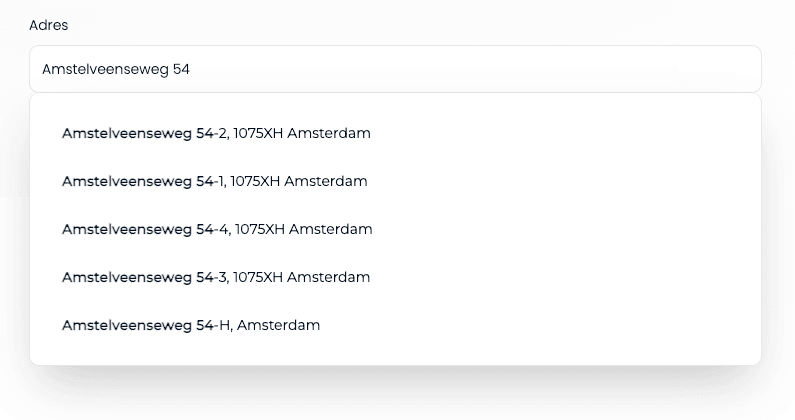Click the Adres input field

[x=395, y=70]
